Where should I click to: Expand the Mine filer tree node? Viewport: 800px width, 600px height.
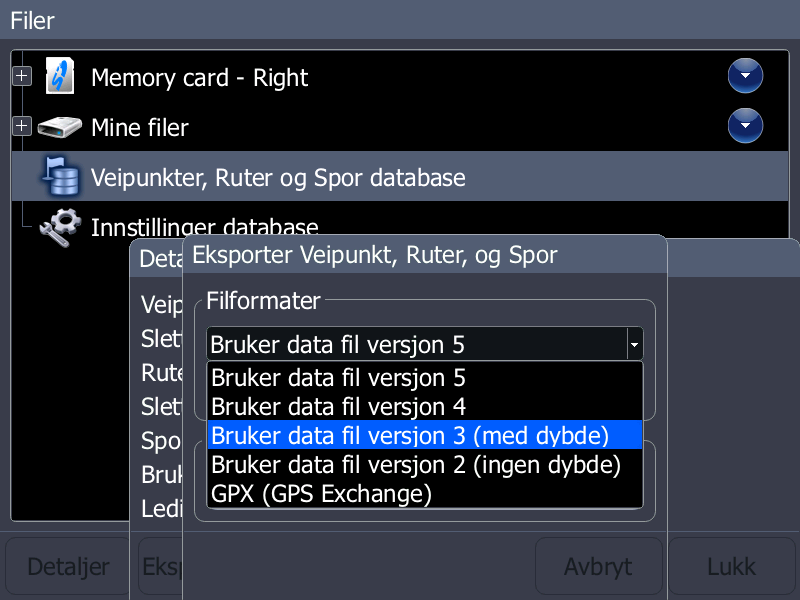point(22,126)
